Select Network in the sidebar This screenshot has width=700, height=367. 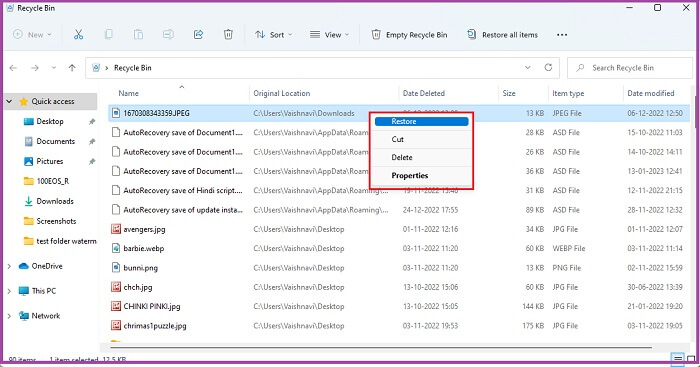tap(46, 316)
